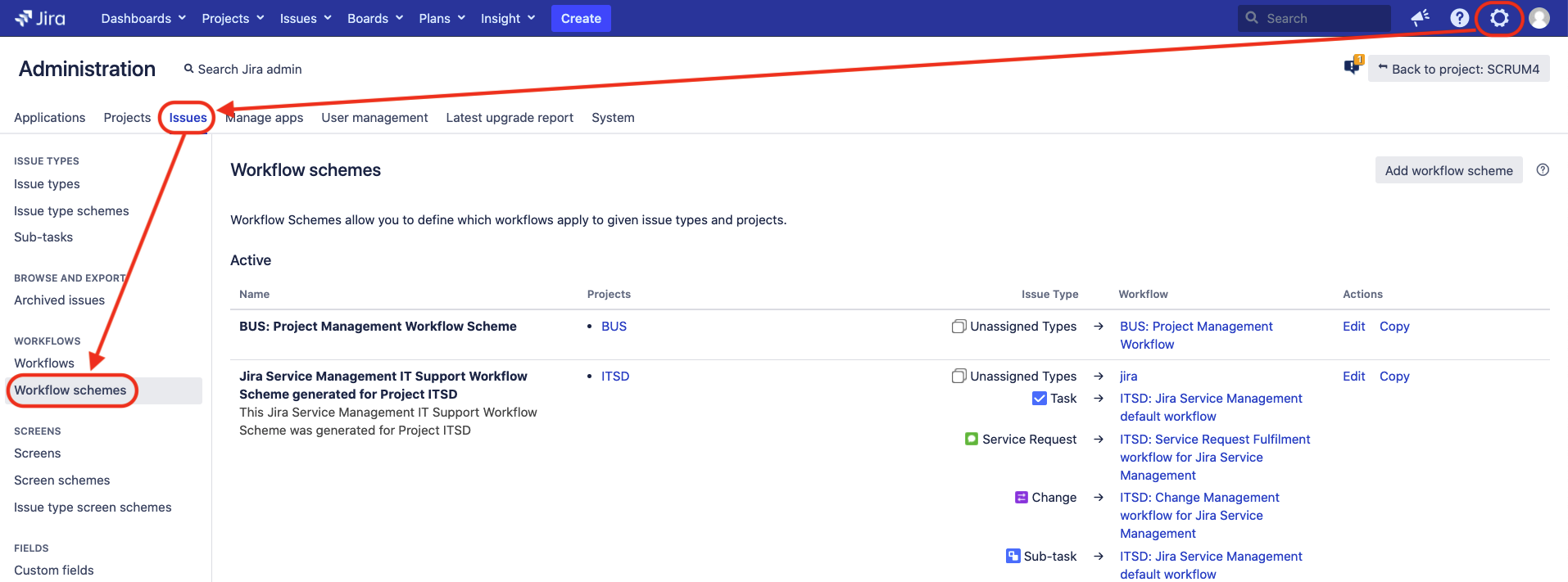Open BUS: Project Management Workflow link
The image size is (1568, 582).
tap(1196, 336)
